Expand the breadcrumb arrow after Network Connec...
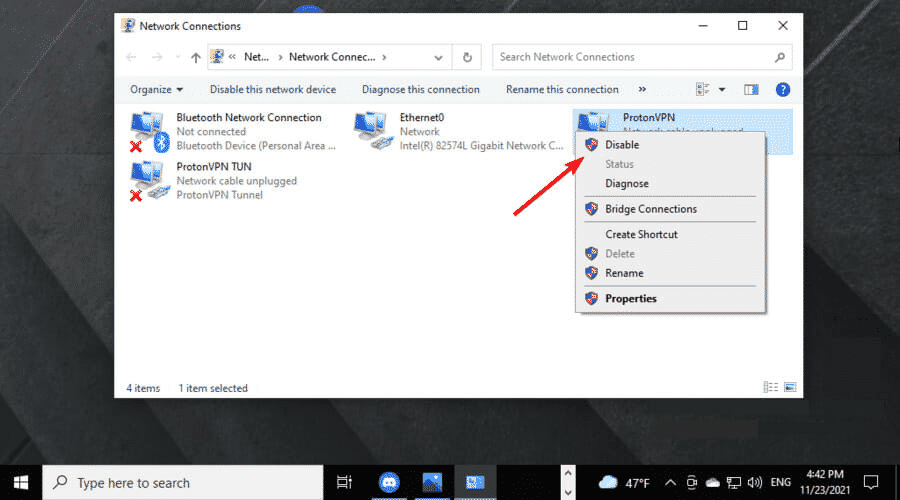900x500 pixels. pos(384,57)
